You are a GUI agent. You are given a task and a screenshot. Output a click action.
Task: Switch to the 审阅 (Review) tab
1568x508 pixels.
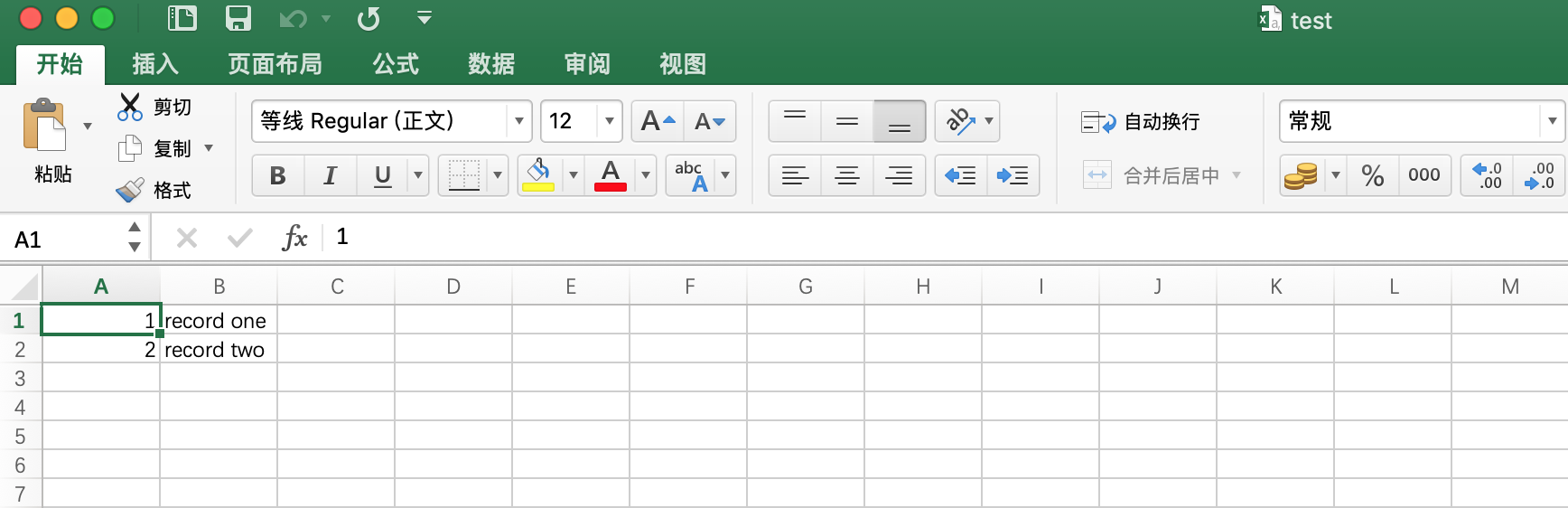click(587, 64)
